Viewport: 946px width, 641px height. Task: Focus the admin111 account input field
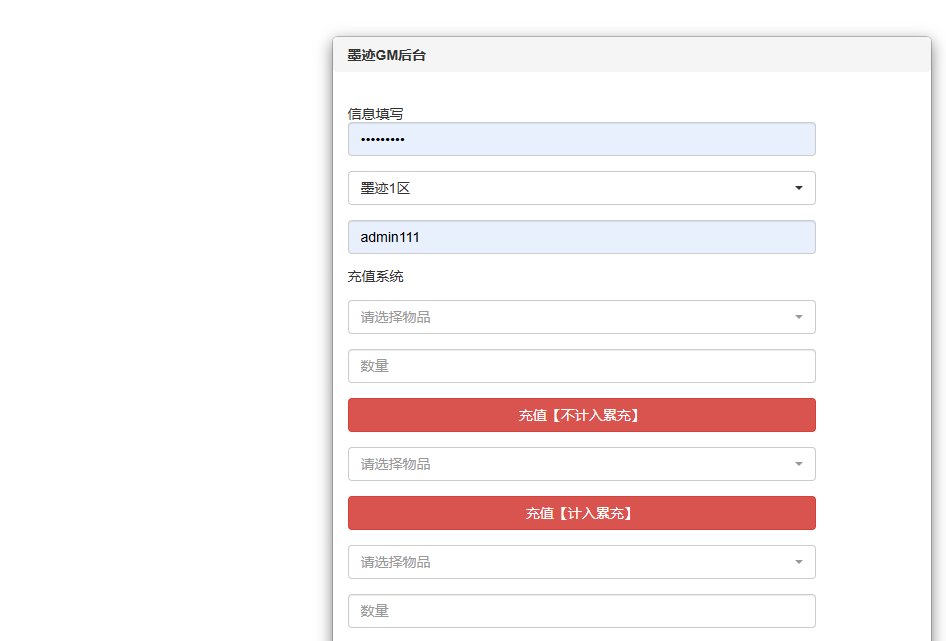(582, 237)
